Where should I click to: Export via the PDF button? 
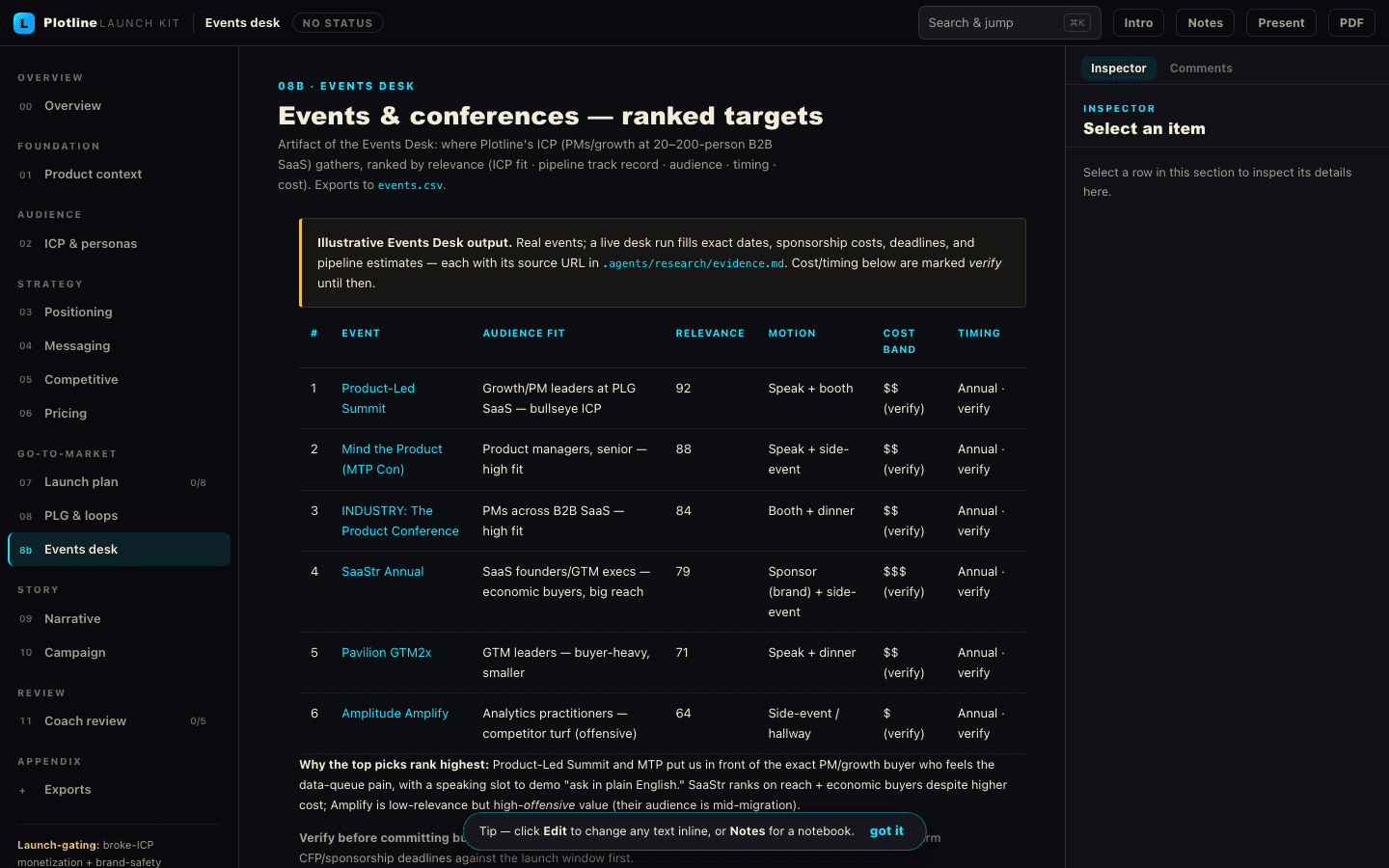1351,23
